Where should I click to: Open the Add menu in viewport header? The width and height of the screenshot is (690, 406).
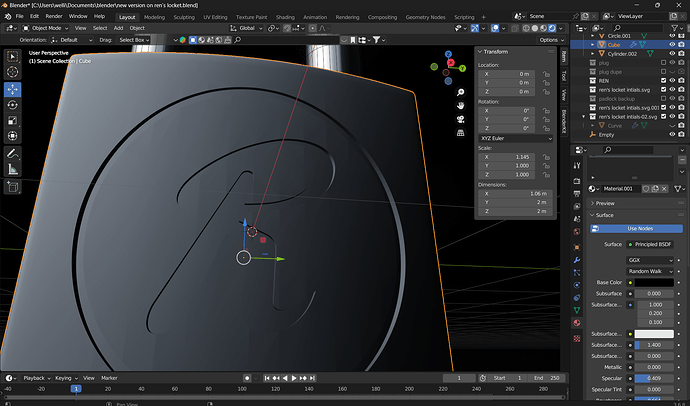118,28
